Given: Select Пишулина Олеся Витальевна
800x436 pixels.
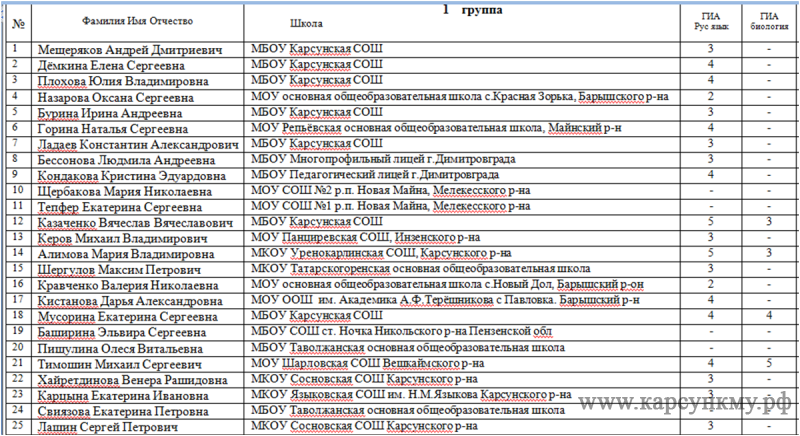Looking at the screenshot, I should (x=120, y=349).
